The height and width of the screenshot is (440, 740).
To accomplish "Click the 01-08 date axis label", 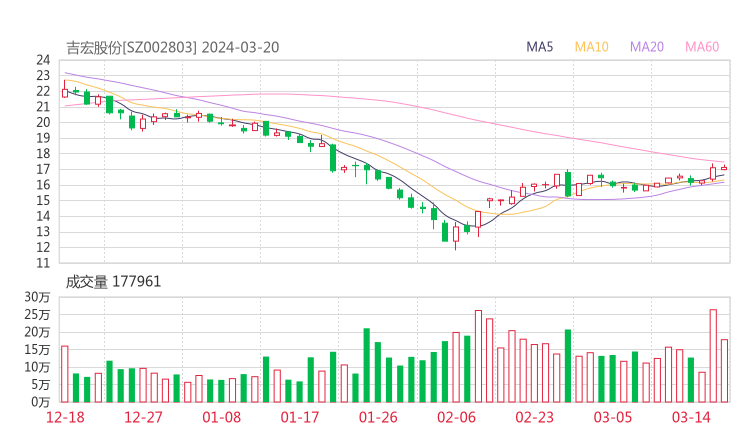I will click(x=221, y=417).
